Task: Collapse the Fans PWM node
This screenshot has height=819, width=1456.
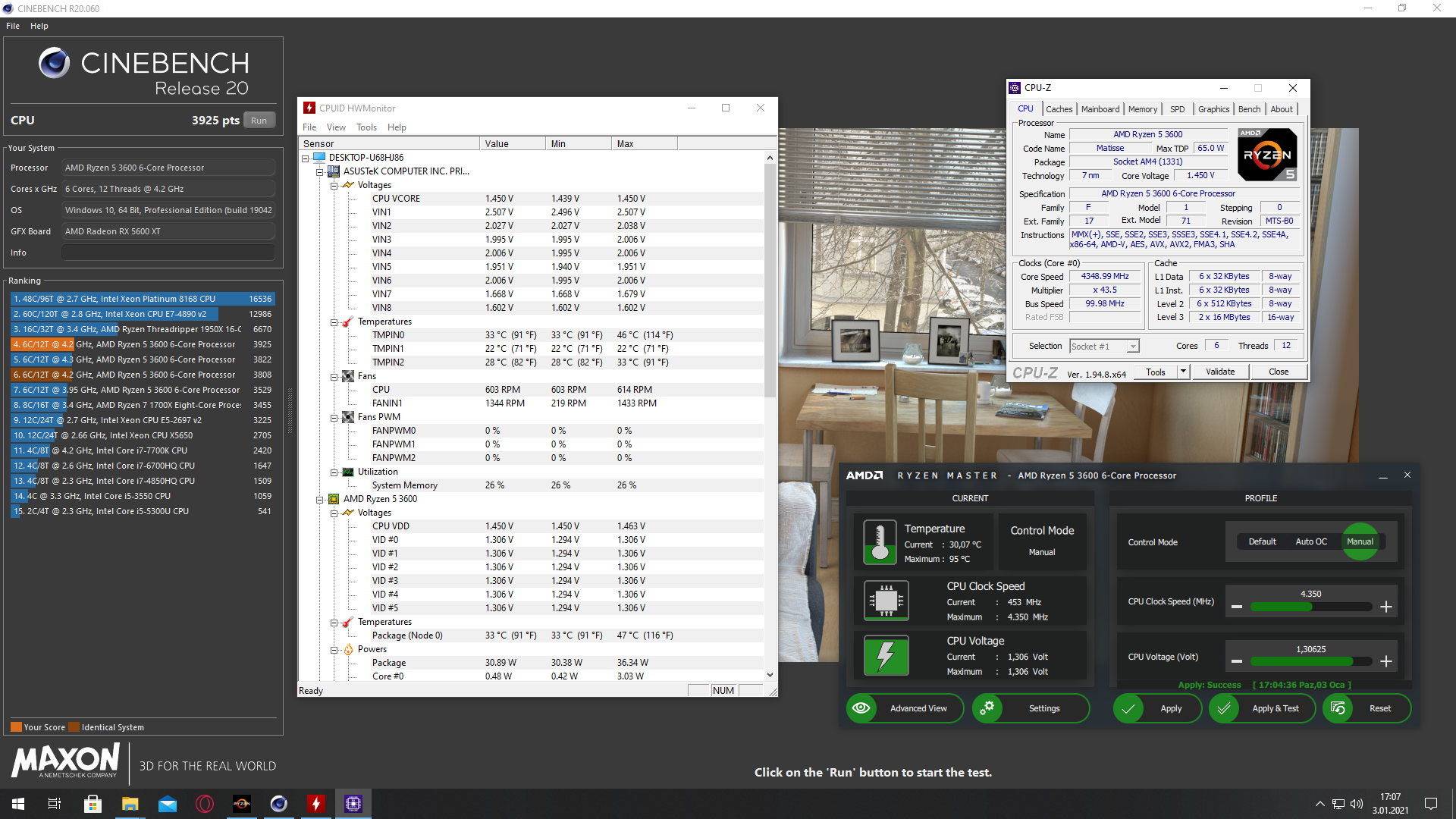Action: 334,417
